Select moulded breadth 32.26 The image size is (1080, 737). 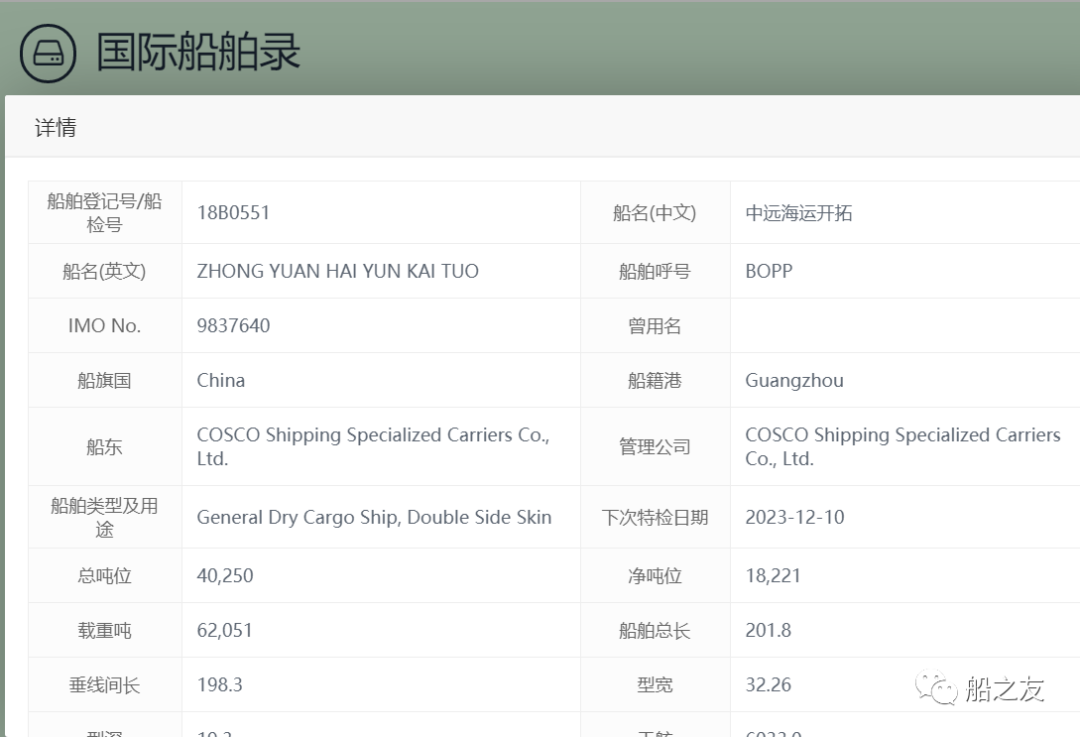coord(768,685)
